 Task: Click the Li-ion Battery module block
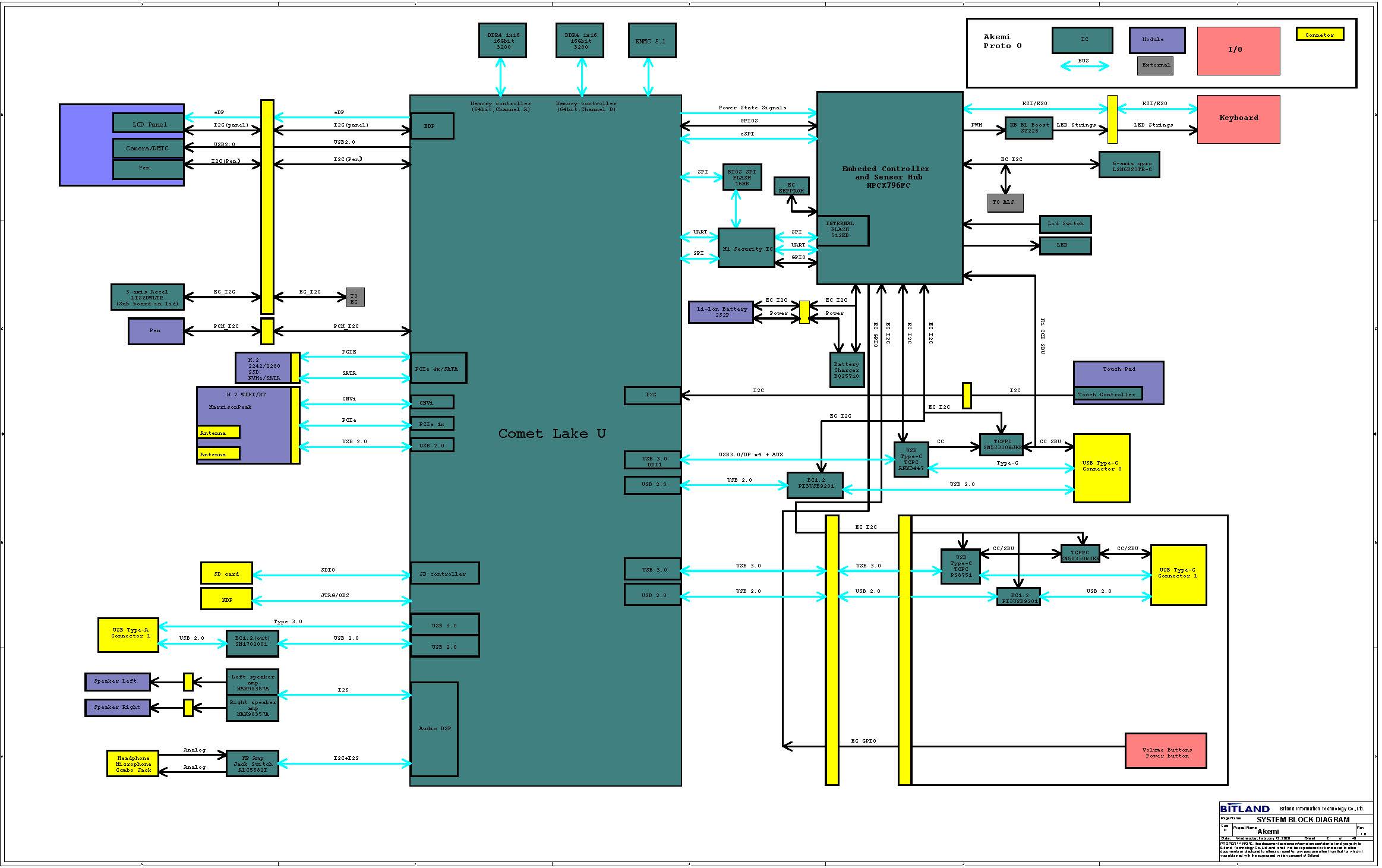tap(721, 311)
